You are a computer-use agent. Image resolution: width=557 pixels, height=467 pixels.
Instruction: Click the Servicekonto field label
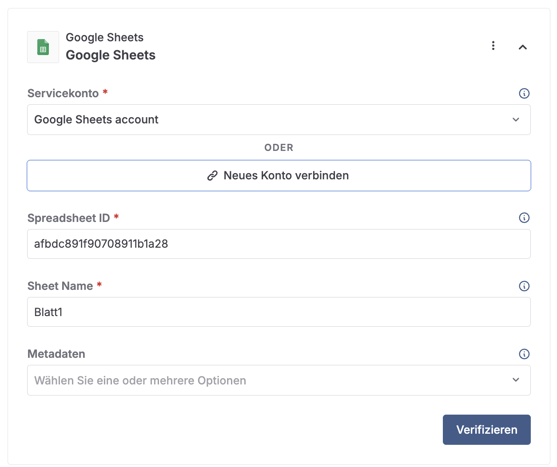[x=63, y=93]
